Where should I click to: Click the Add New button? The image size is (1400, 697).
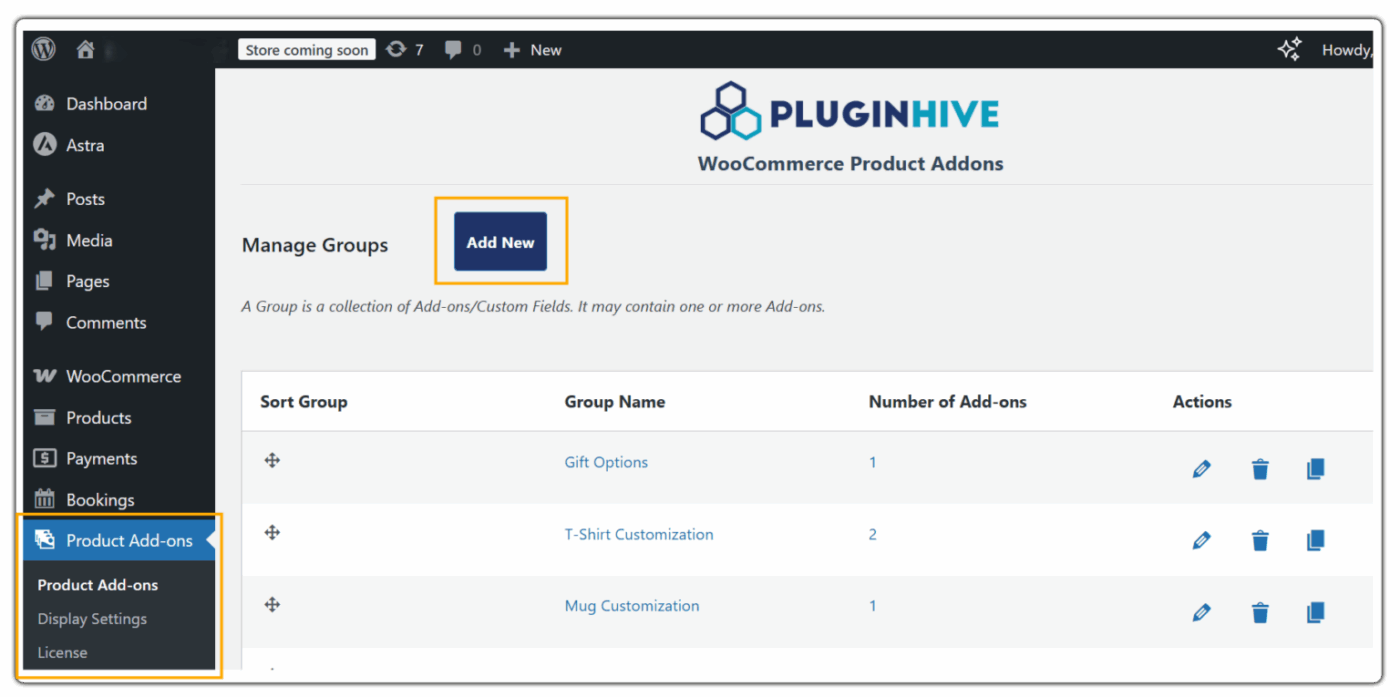pos(500,241)
